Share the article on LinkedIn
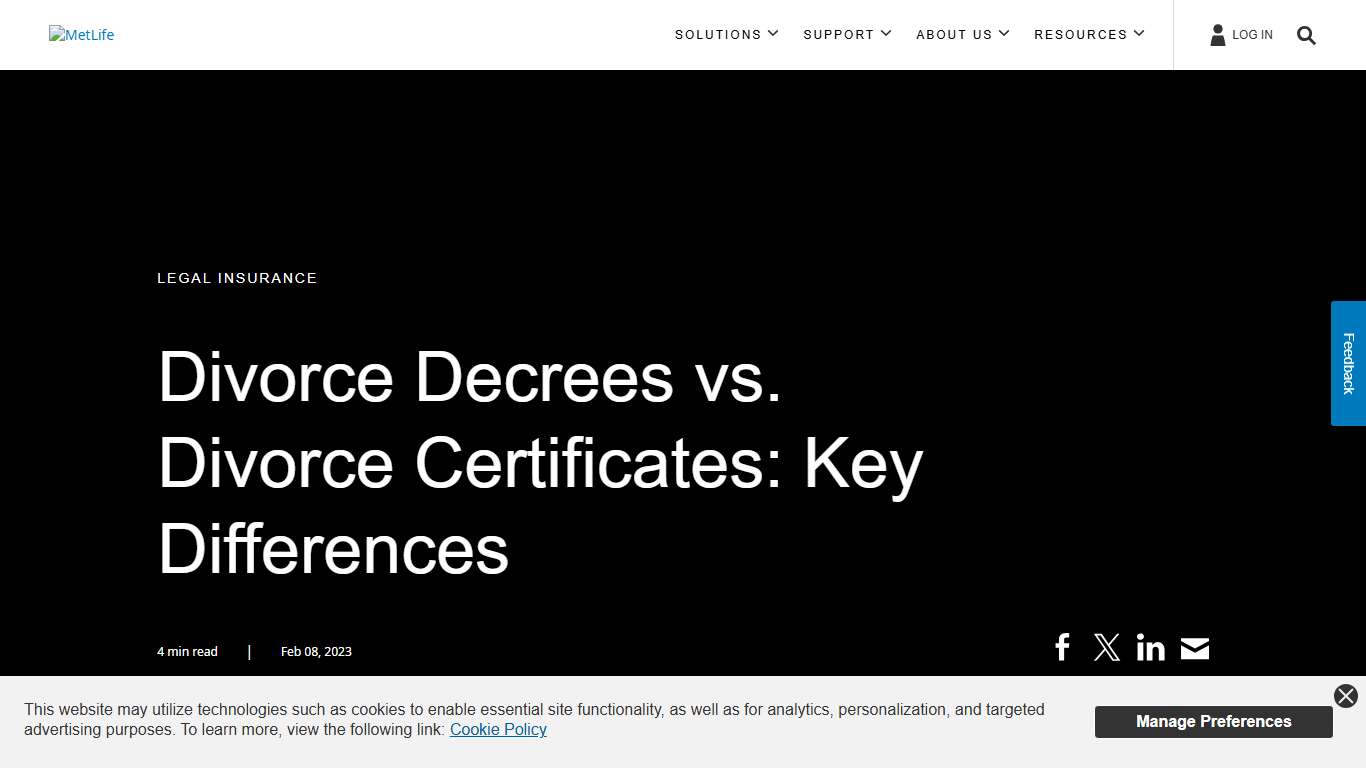Screen dimensions: 1366x768 1150,647
